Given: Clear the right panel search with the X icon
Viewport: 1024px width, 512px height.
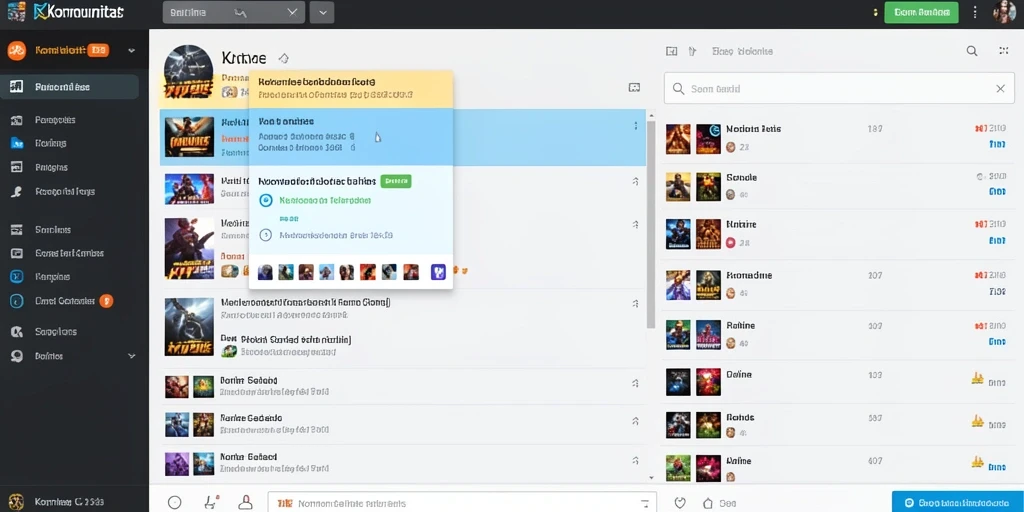Looking at the screenshot, I should coord(1000,89).
